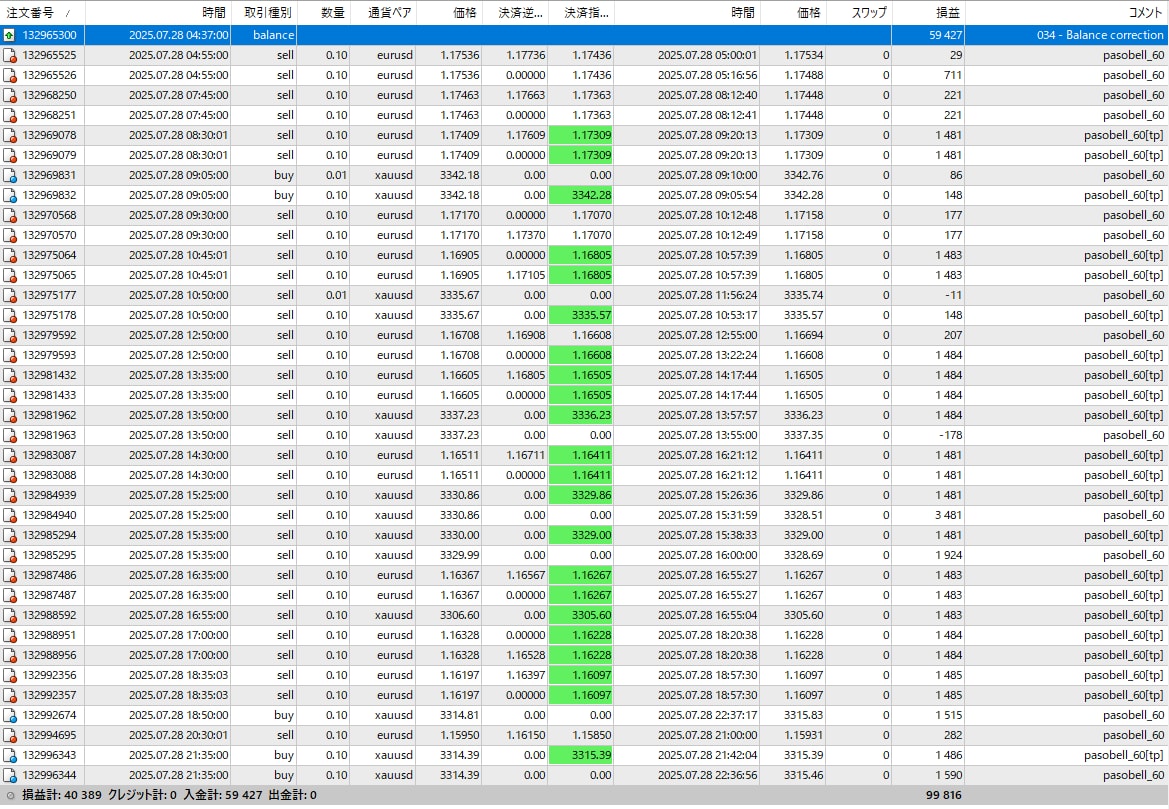Image resolution: width=1169 pixels, height=809 pixels.
Task: Select the icon next to order 132969832
Action: point(10,195)
